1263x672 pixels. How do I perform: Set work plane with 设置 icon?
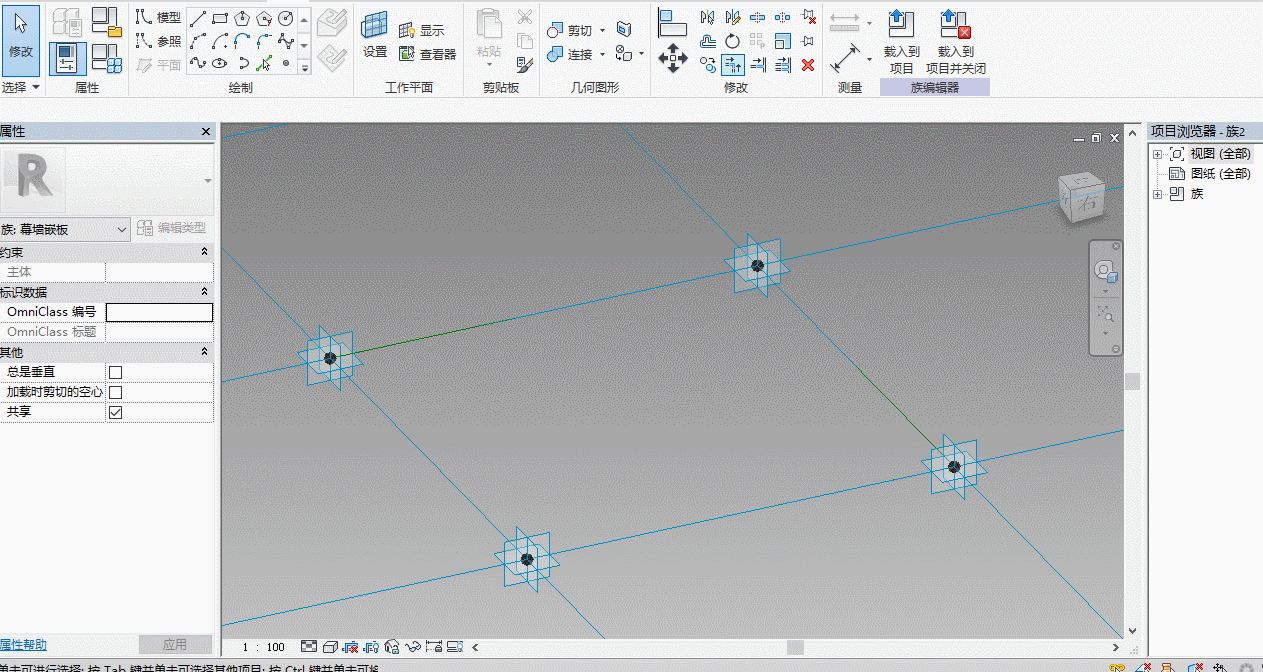pos(375,35)
